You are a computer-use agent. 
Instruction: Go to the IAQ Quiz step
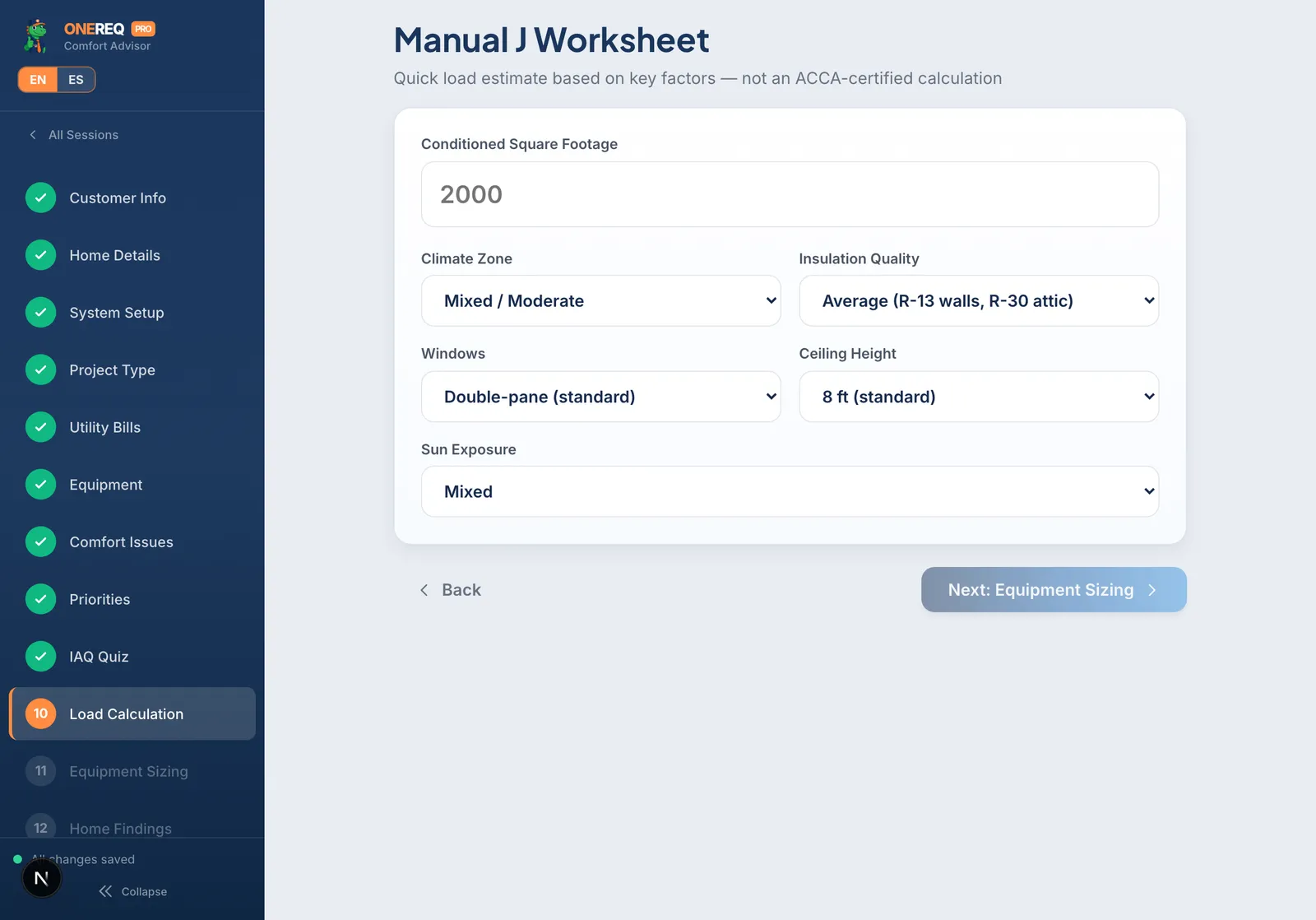[x=132, y=657]
